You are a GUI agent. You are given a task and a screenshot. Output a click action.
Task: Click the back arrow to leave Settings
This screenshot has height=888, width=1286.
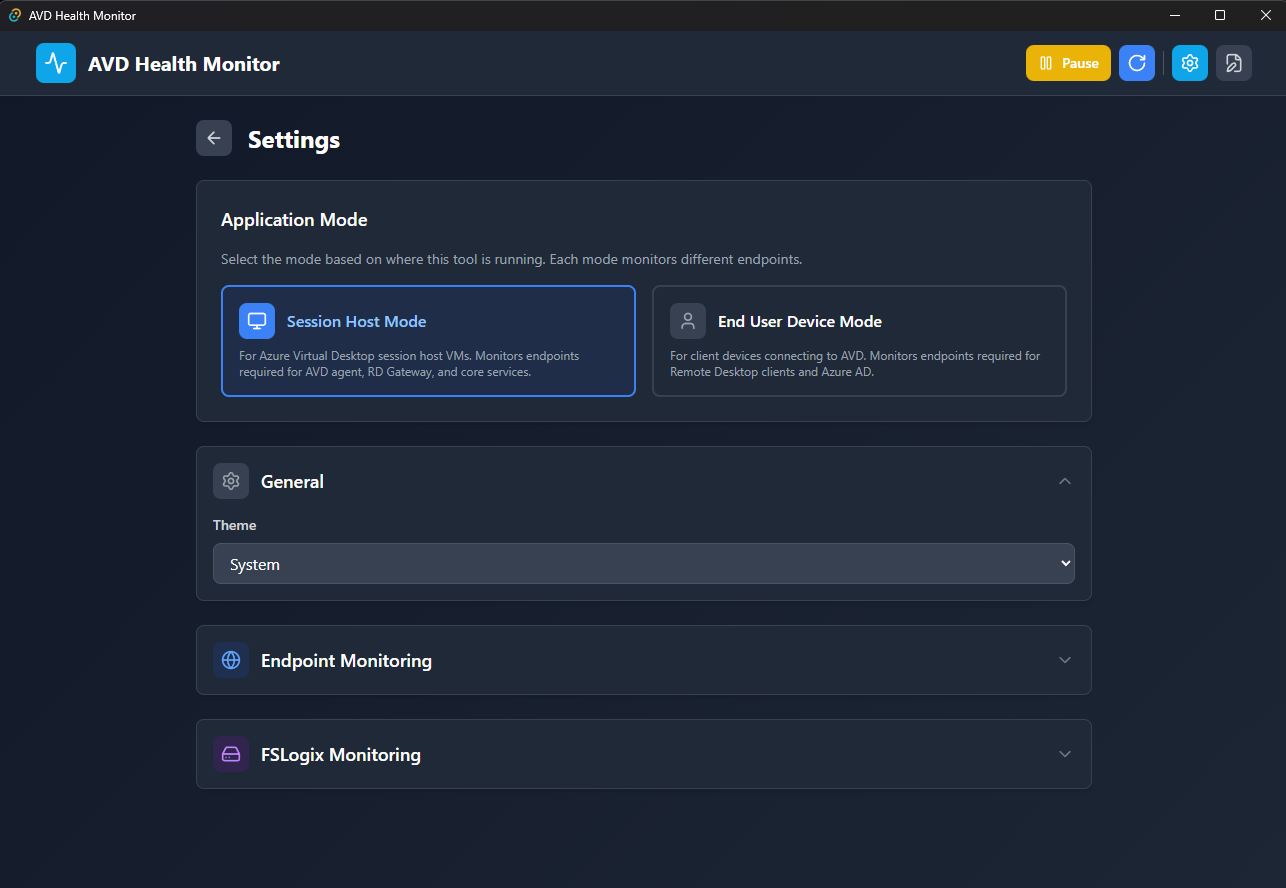213,138
